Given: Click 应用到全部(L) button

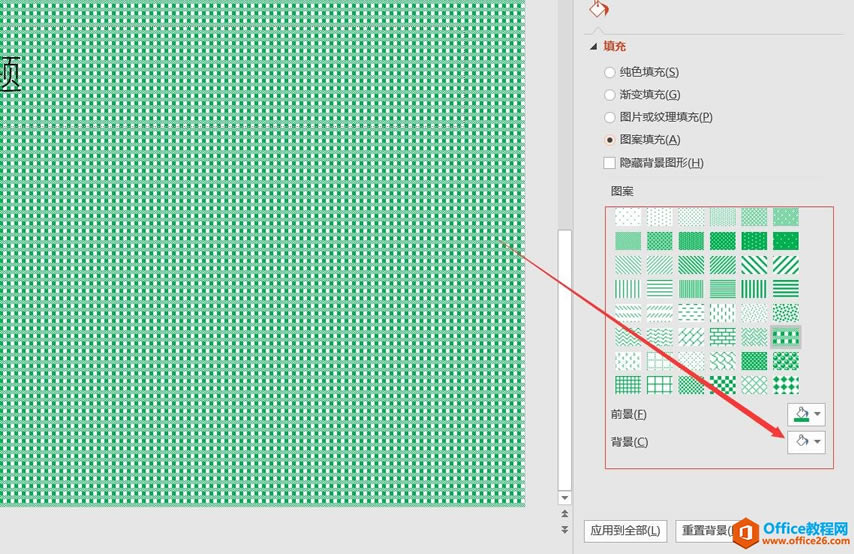Looking at the screenshot, I should tap(625, 531).
